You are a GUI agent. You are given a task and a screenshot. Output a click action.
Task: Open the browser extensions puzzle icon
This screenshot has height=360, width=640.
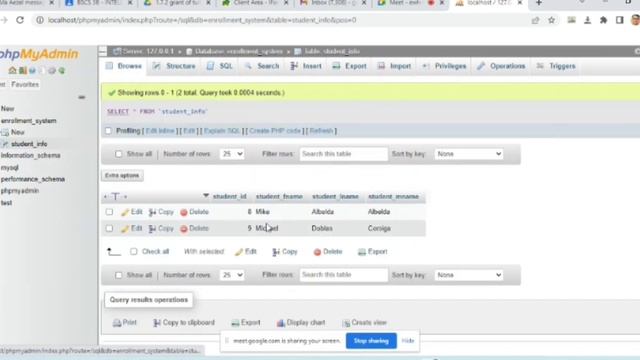point(603,20)
